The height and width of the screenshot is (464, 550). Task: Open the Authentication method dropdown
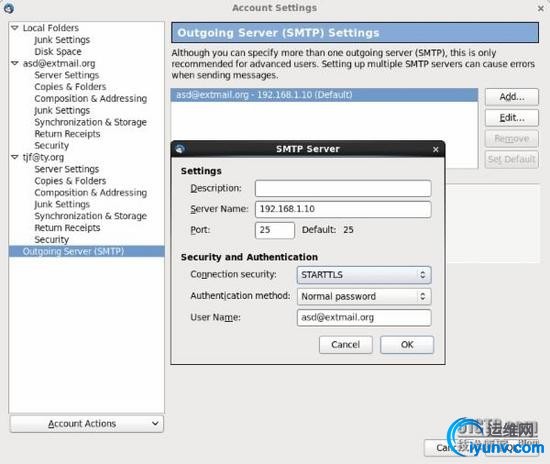pos(364,296)
